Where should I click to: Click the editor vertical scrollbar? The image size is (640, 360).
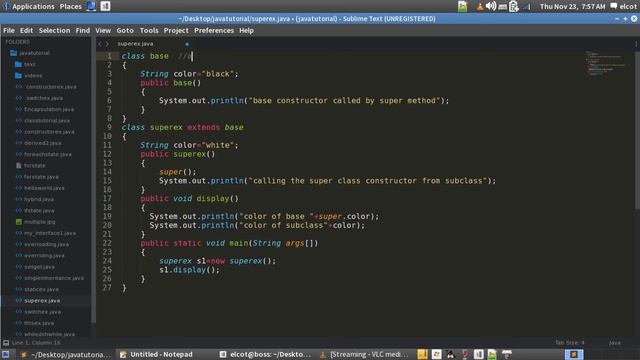(x=637, y=131)
